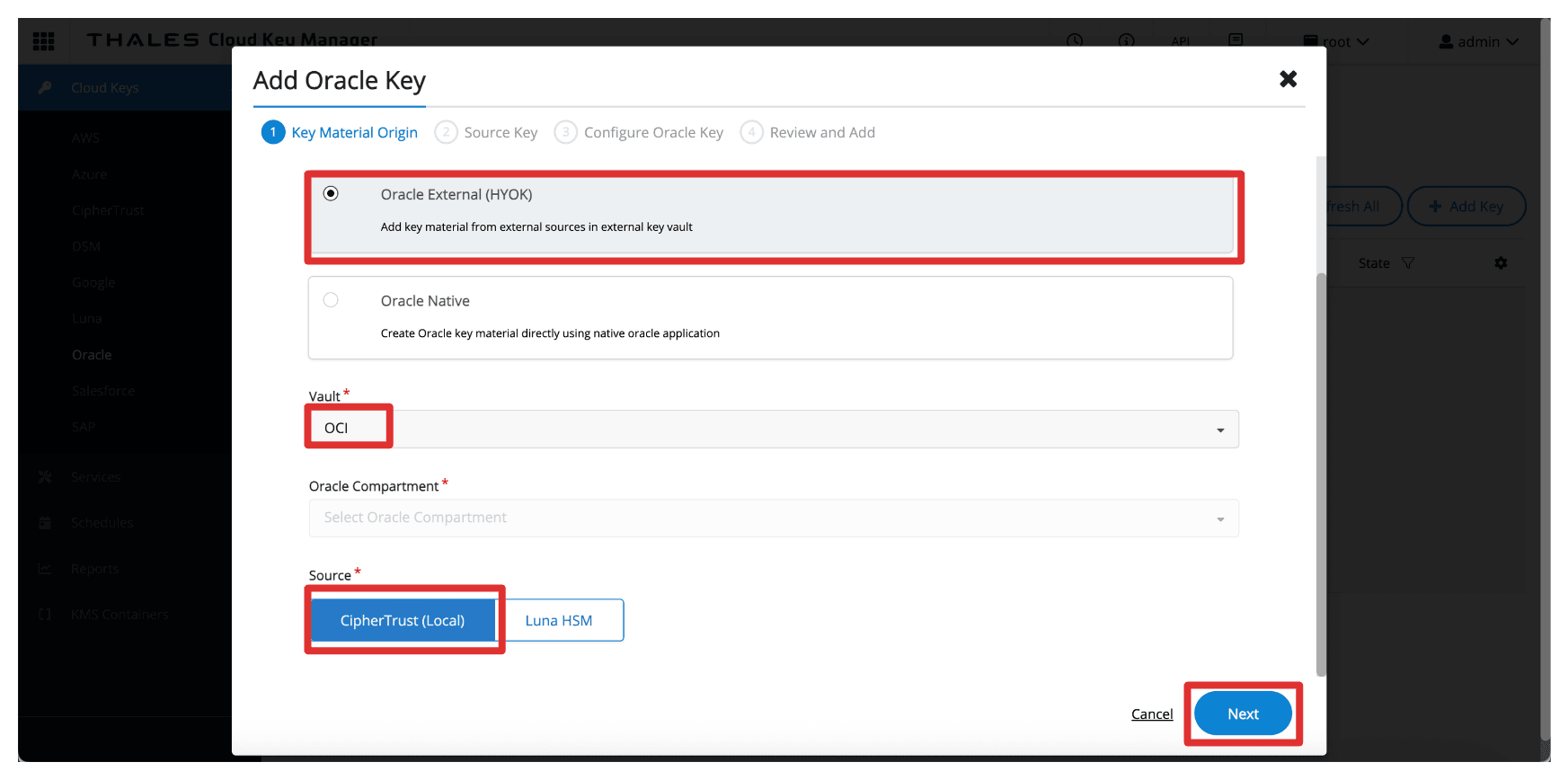Screen dimensions: 1568x780
Task: Click the dialog vertical scrollbar
Action: tap(1321, 474)
